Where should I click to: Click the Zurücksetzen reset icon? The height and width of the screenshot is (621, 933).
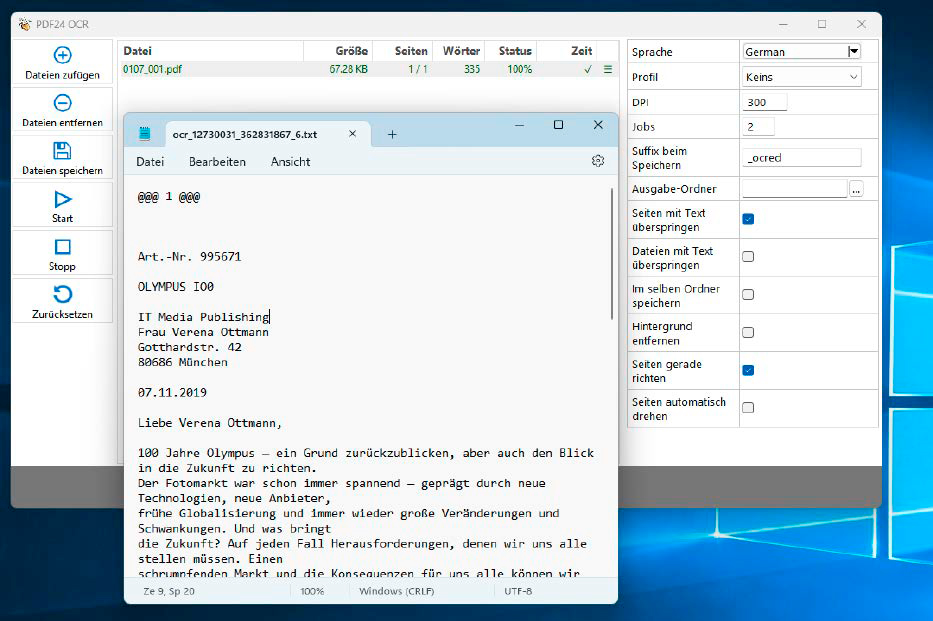[62, 294]
